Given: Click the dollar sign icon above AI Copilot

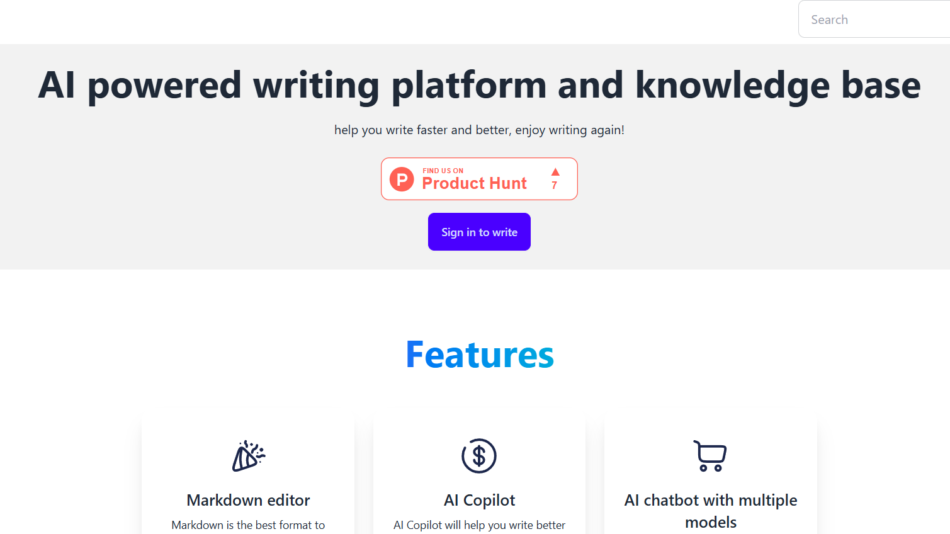Looking at the screenshot, I should [479, 456].
